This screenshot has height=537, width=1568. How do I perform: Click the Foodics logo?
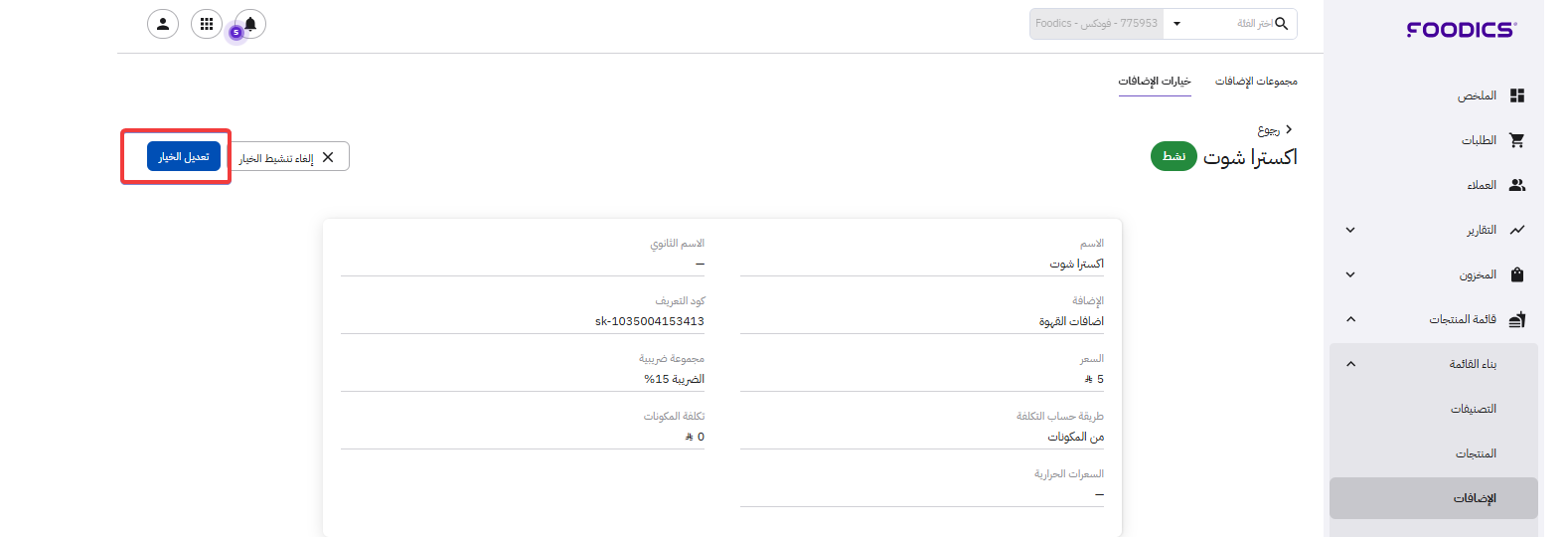tap(1461, 30)
